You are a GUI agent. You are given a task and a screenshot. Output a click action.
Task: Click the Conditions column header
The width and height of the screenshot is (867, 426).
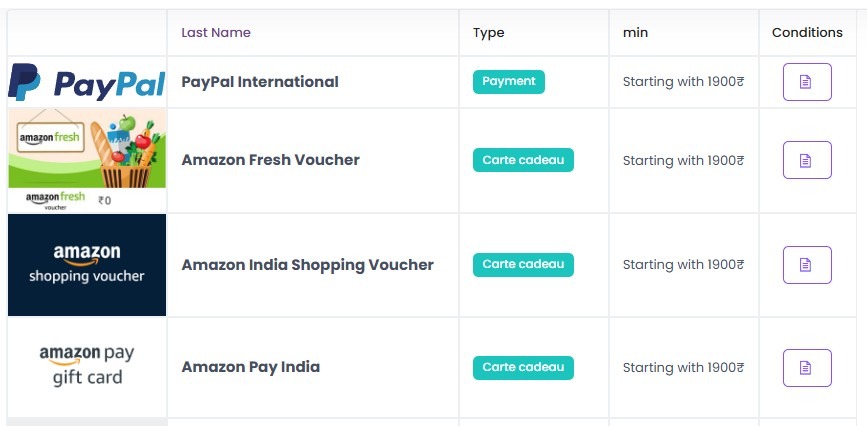(x=807, y=33)
